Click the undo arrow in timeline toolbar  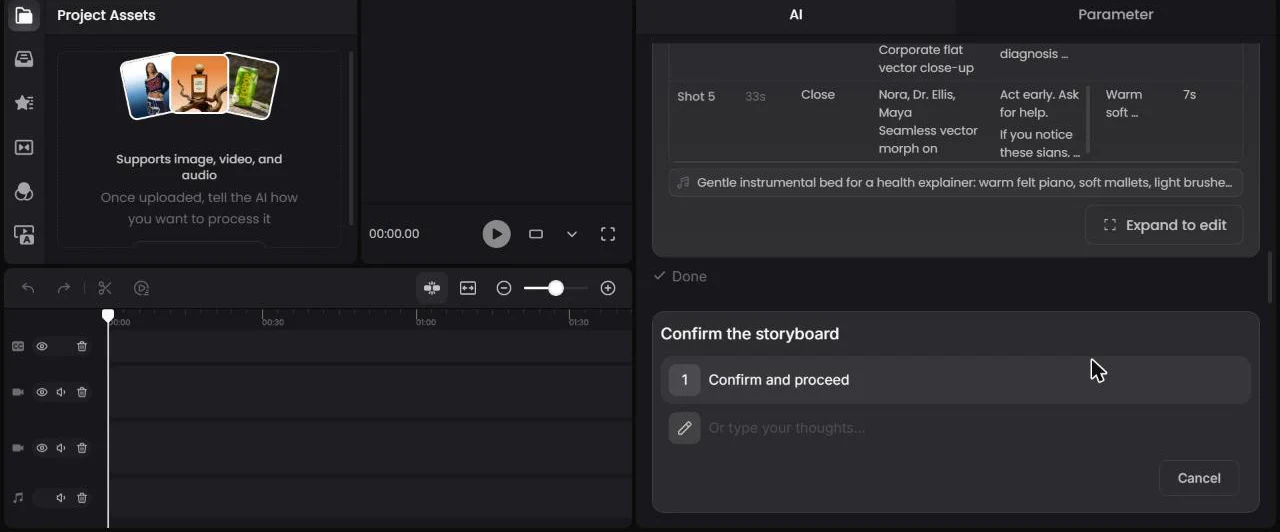(x=28, y=288)
